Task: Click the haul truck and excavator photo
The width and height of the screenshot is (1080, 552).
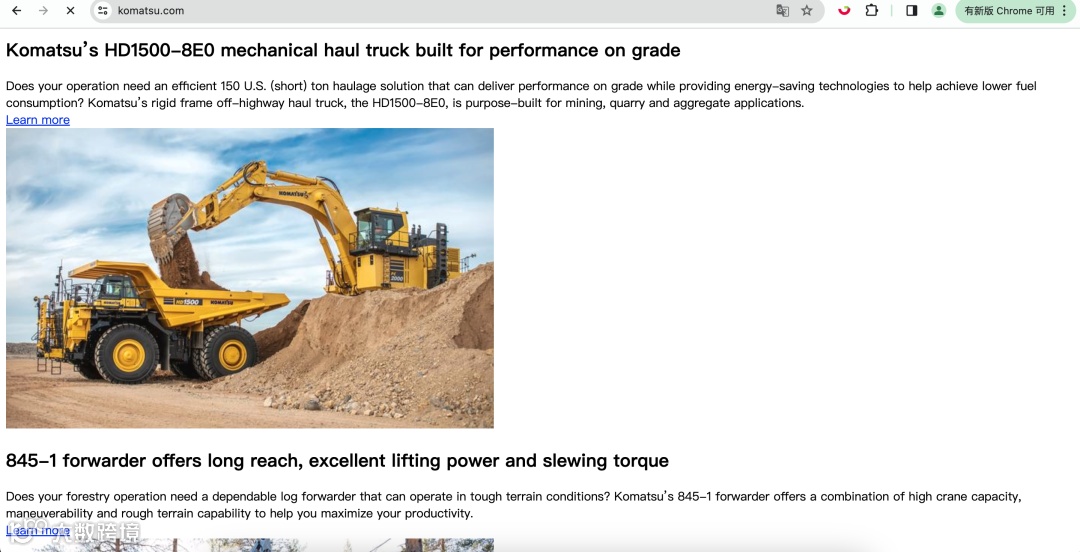Action: (250, 278)
